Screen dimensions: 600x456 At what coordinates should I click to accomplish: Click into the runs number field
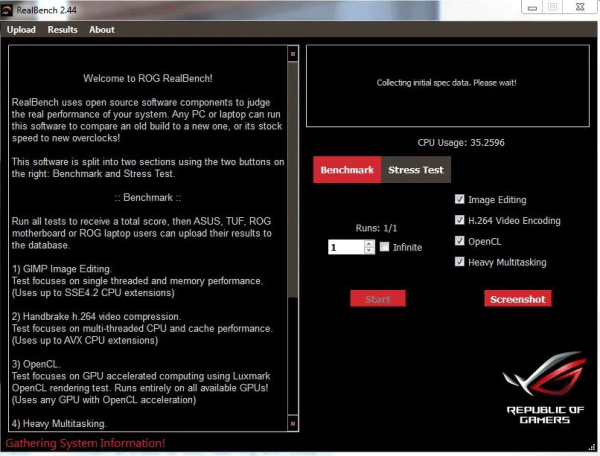346,247
